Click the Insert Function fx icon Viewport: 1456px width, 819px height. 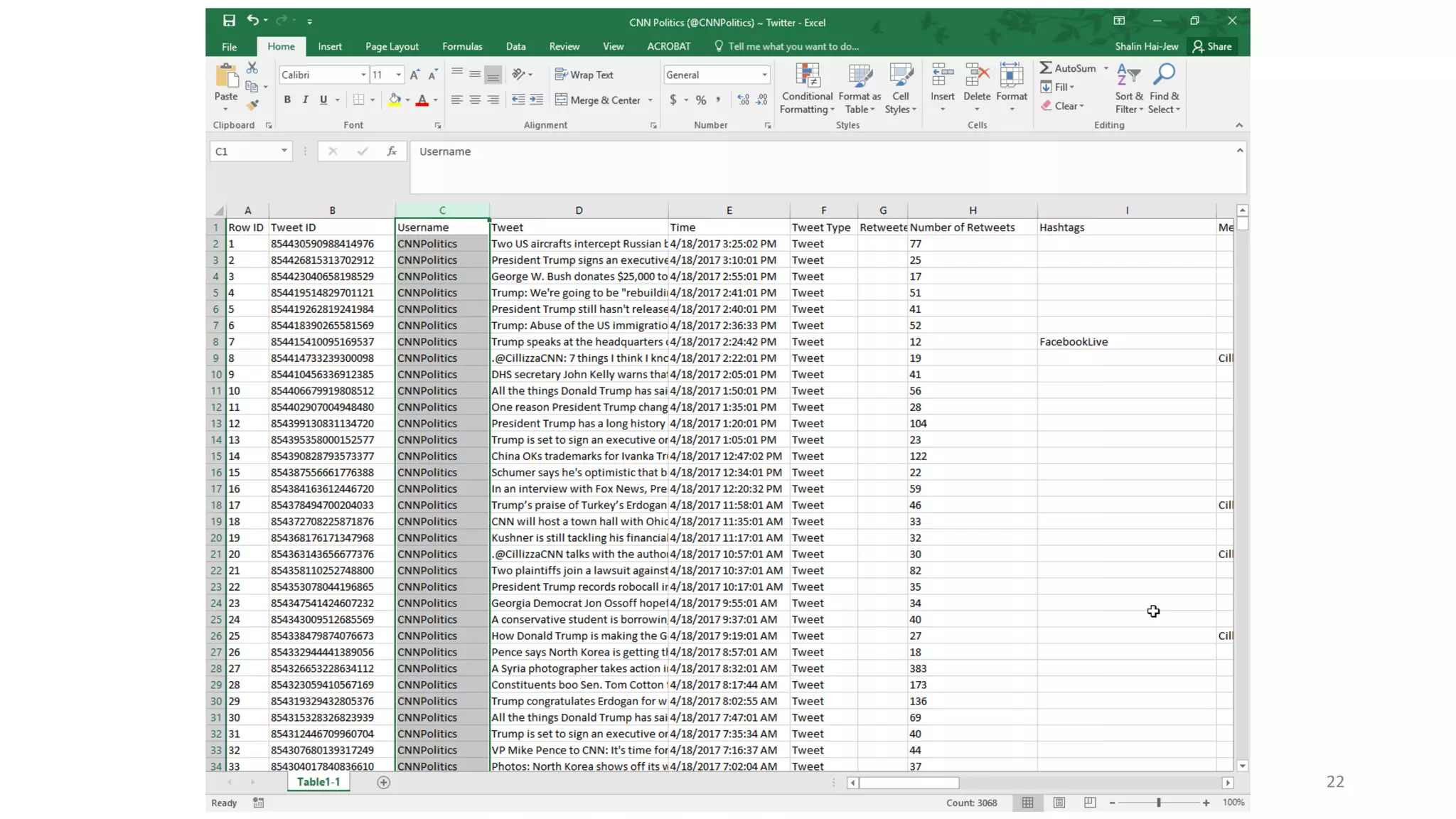(392, 151)
